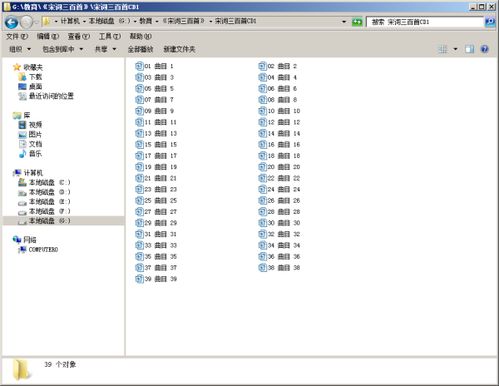Select 本地磁盘 (C:) in the navigation pane
Screen dimensions: 499x386
point(44,182)
